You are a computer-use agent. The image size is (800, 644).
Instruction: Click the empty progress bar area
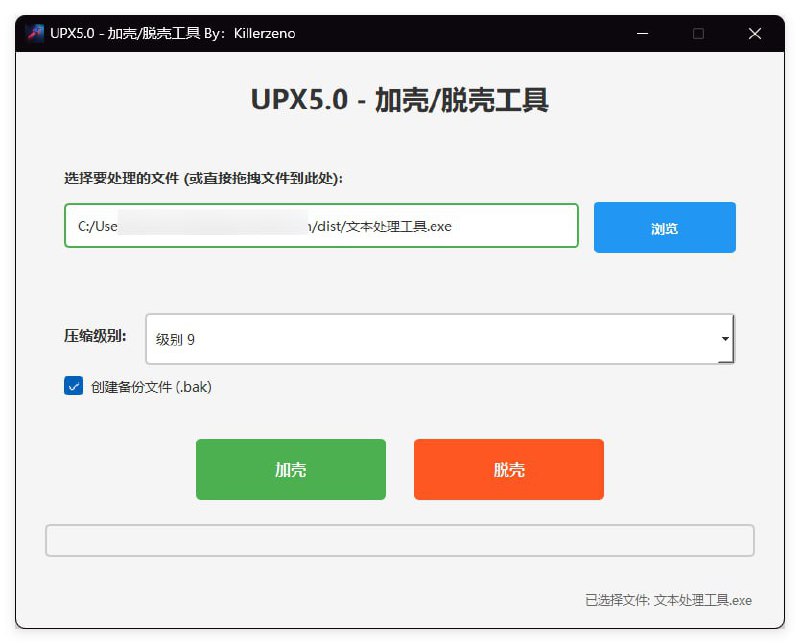[x=400, y=539]
